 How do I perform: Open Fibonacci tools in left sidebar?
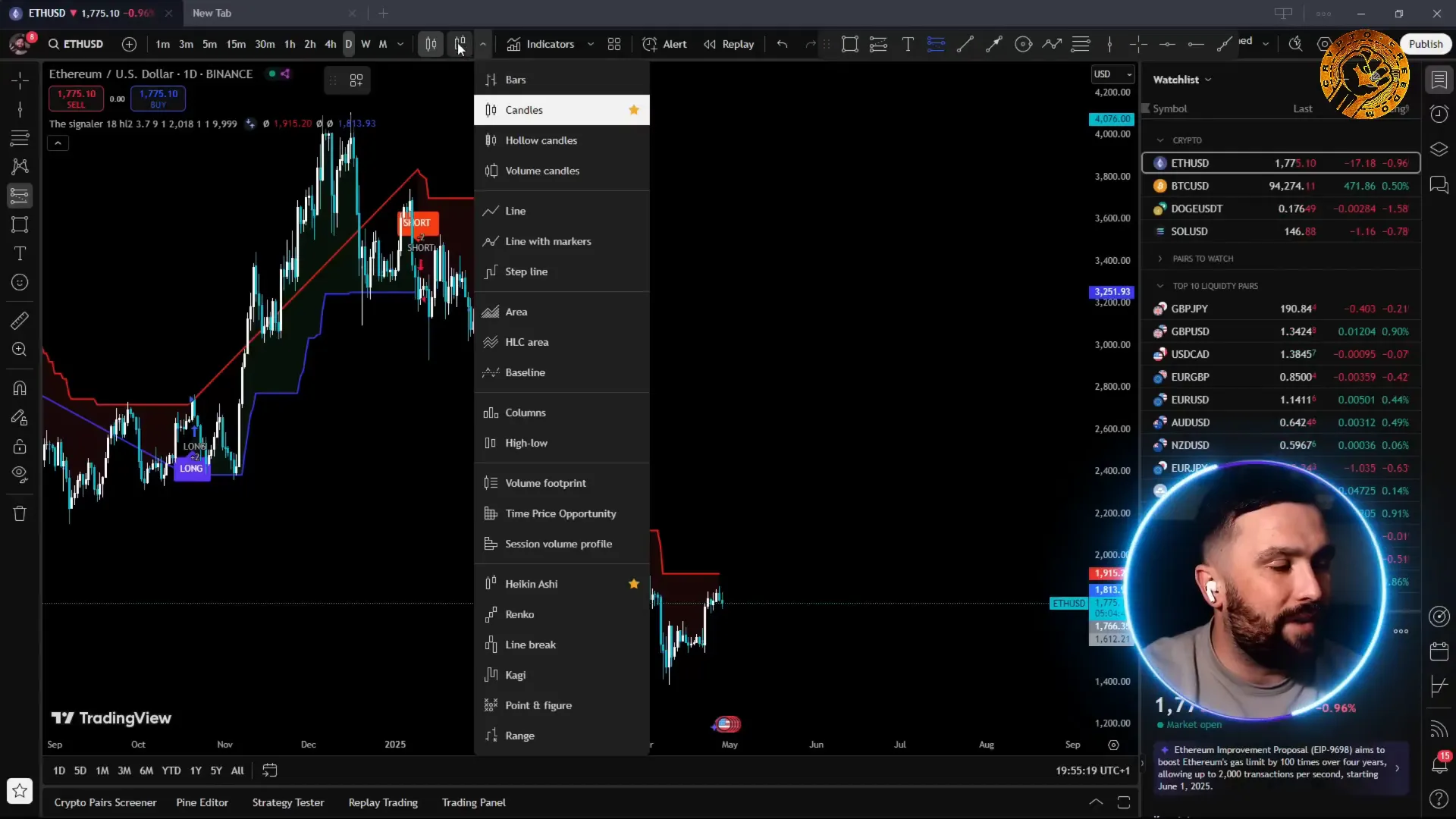pos(20,138)
